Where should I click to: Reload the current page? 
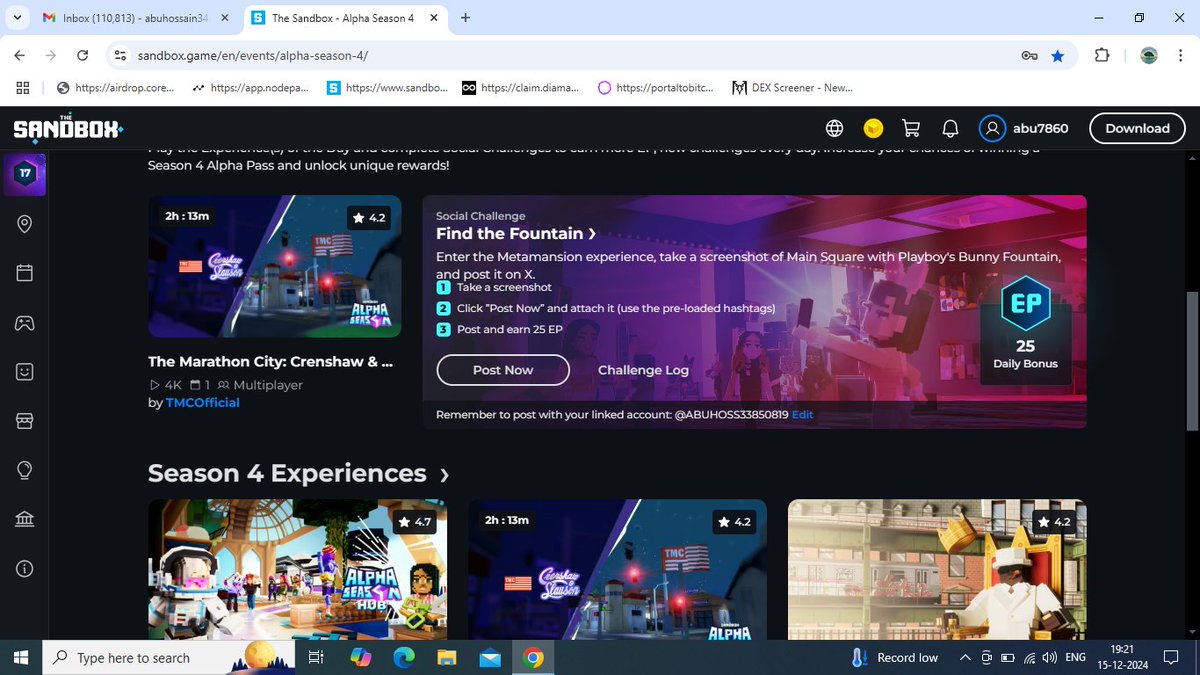83,55
